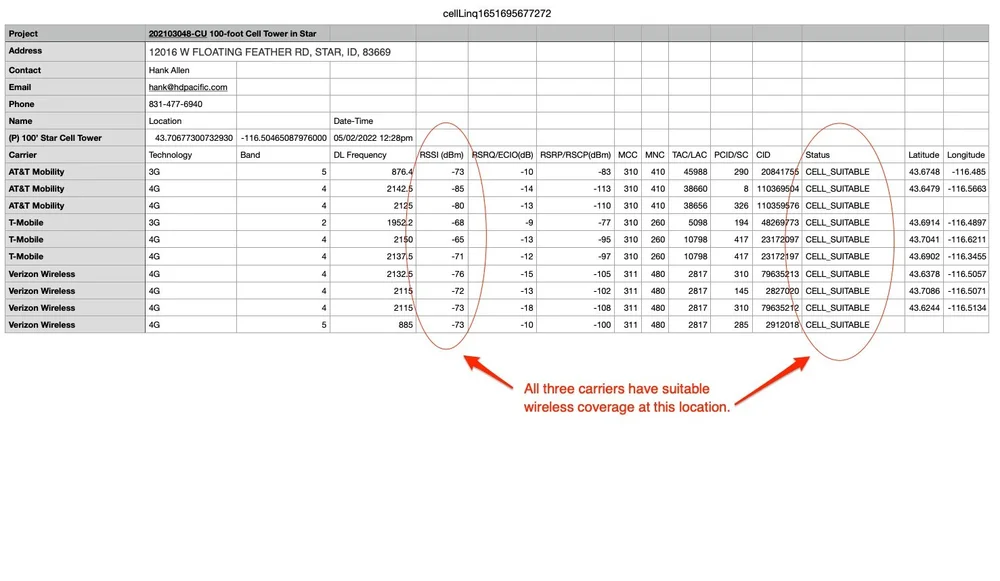Select CELL_SUITABLE status in the CID 2827020 row
Image resolution: width=1000 pixels, height=581 pixels.
pyautogui.click(x=837, y=291)
